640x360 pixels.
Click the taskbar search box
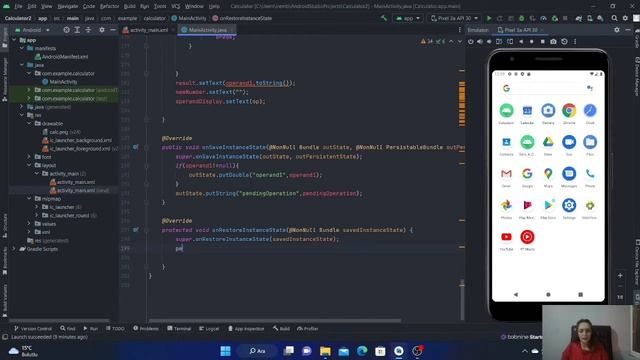pos(258,351)
